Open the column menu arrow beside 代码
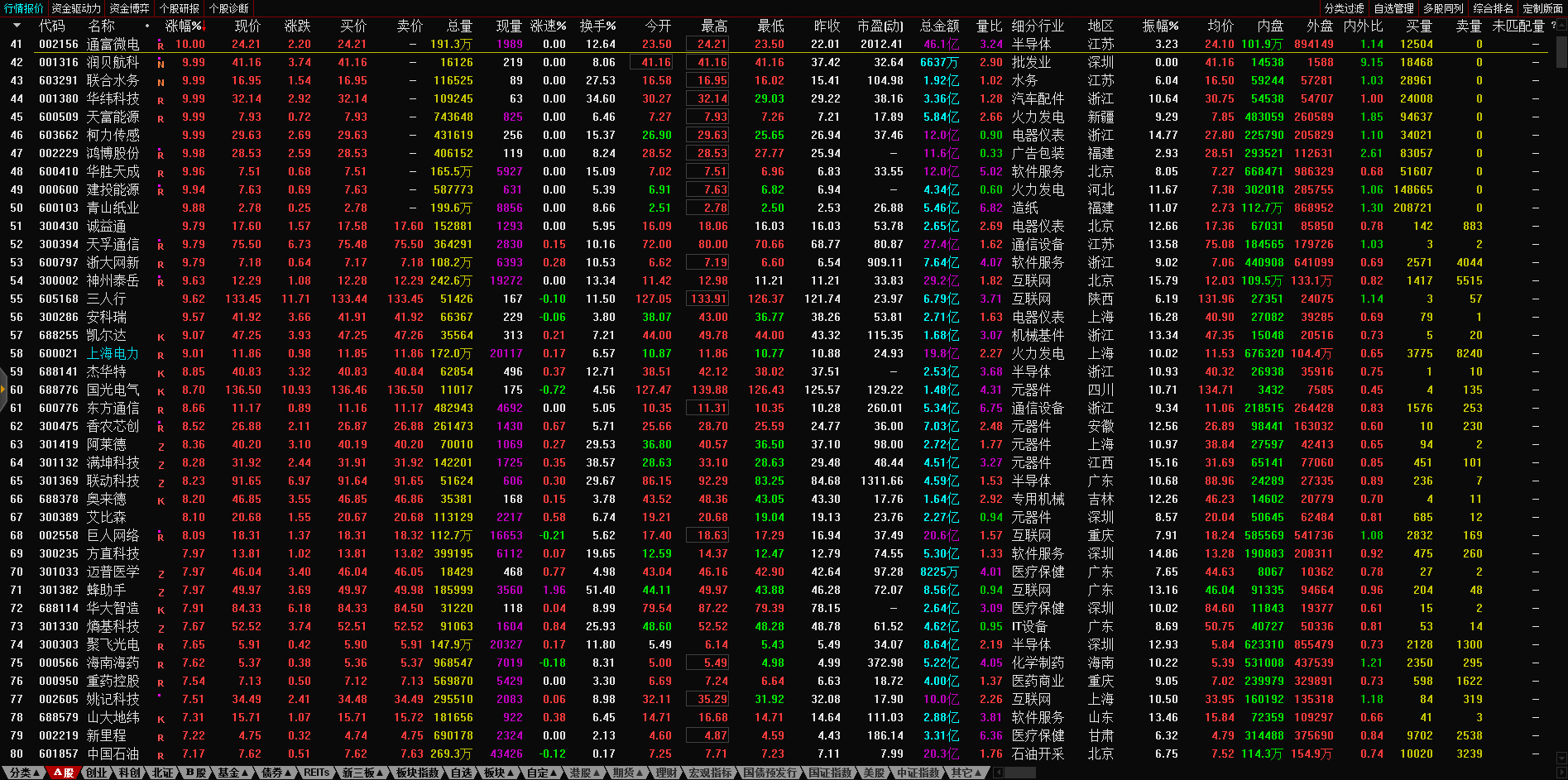Screen dimensions: 1568x780 point(17,26)
